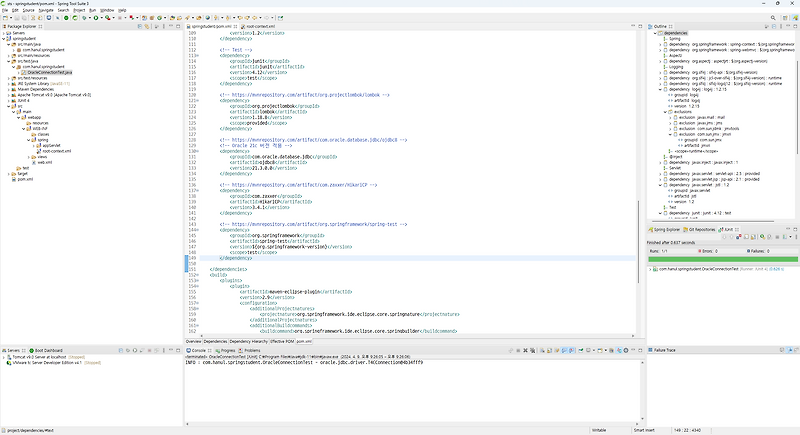Click the New file toolbar icon
The image size is (800, 435).
tap(5, 18)
